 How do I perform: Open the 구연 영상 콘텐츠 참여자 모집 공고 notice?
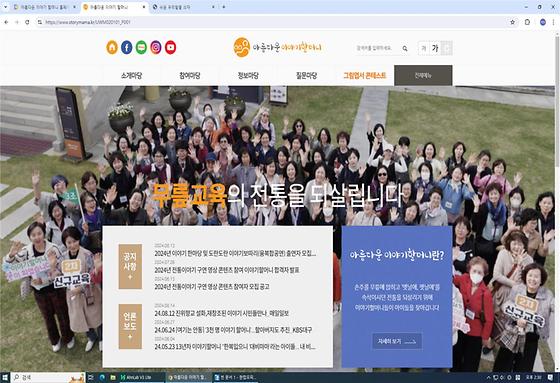pyautogui.click(x=212, y=287)
